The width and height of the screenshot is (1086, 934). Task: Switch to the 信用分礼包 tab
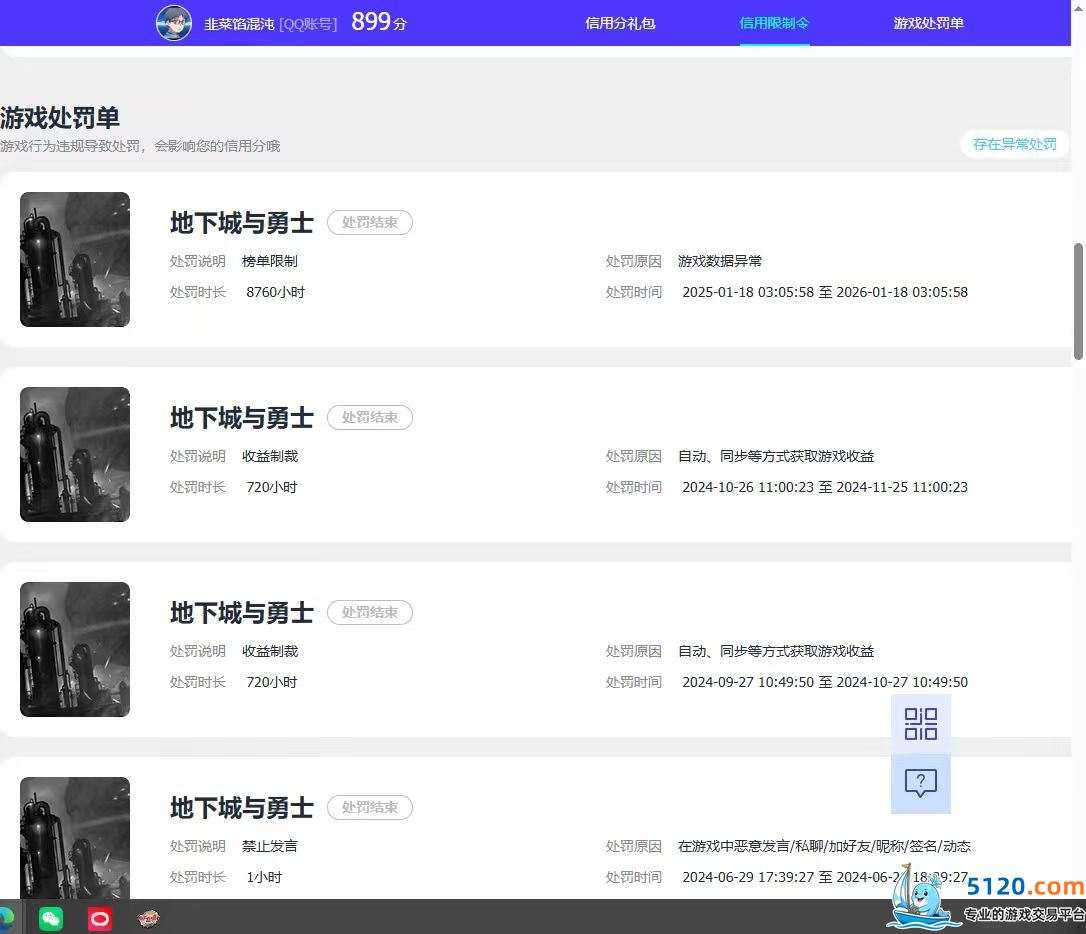[620, 23]
